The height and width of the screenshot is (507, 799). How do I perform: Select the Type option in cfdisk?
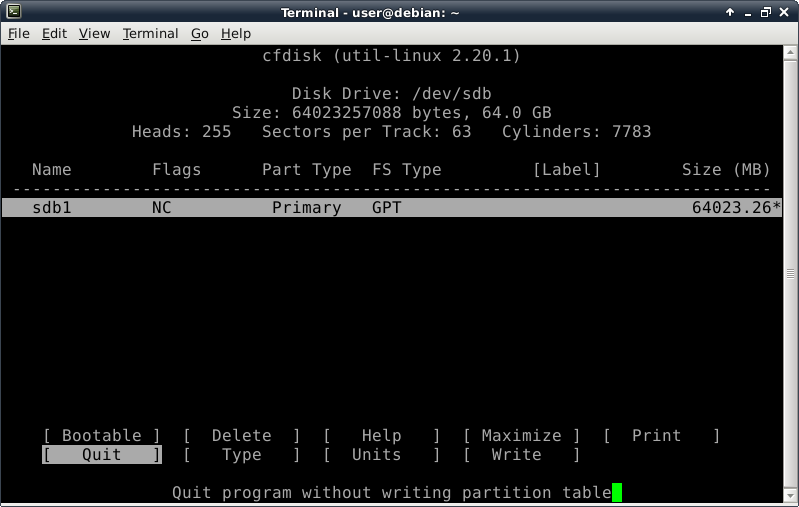(241, 455)
